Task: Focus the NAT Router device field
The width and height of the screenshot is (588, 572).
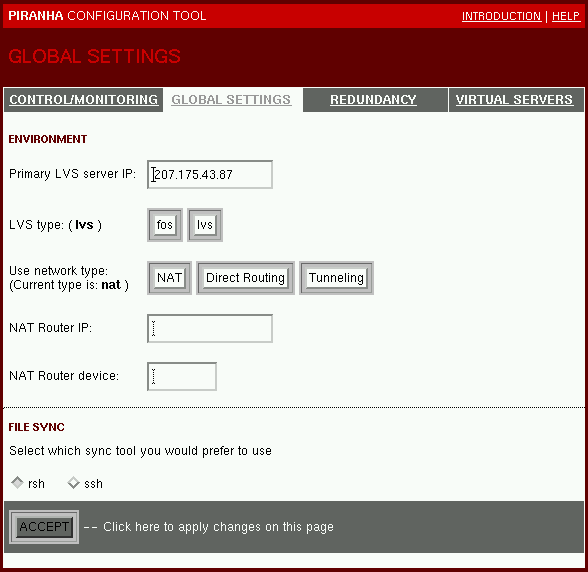Action: pos(182,376)
